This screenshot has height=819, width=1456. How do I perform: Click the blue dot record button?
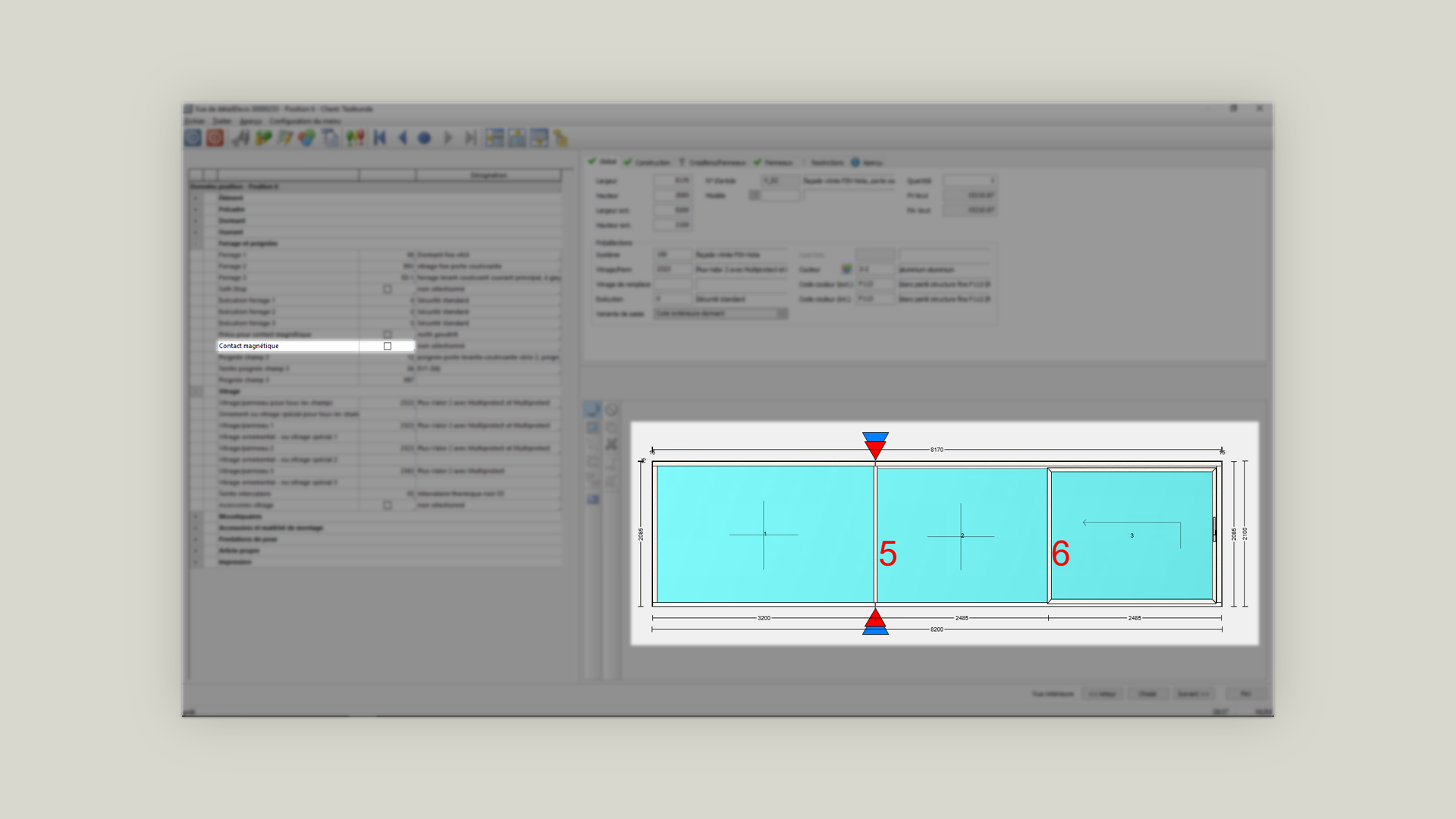click(x=425, y=138)
